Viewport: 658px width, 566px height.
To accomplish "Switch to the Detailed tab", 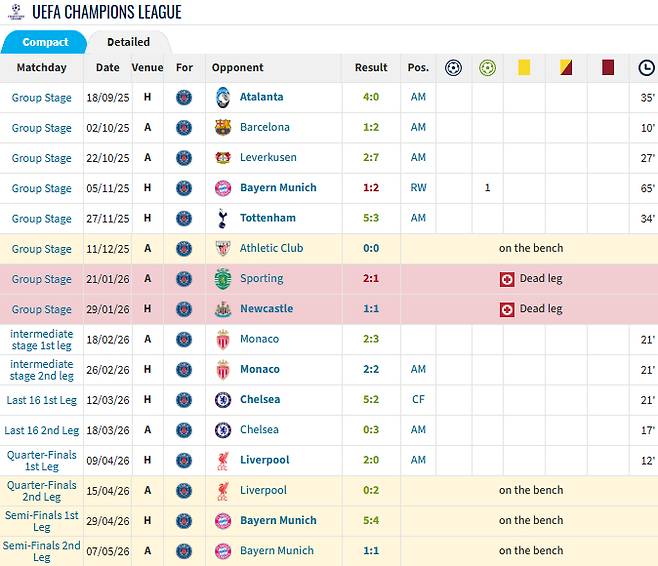I will click(x=128, y=42).
